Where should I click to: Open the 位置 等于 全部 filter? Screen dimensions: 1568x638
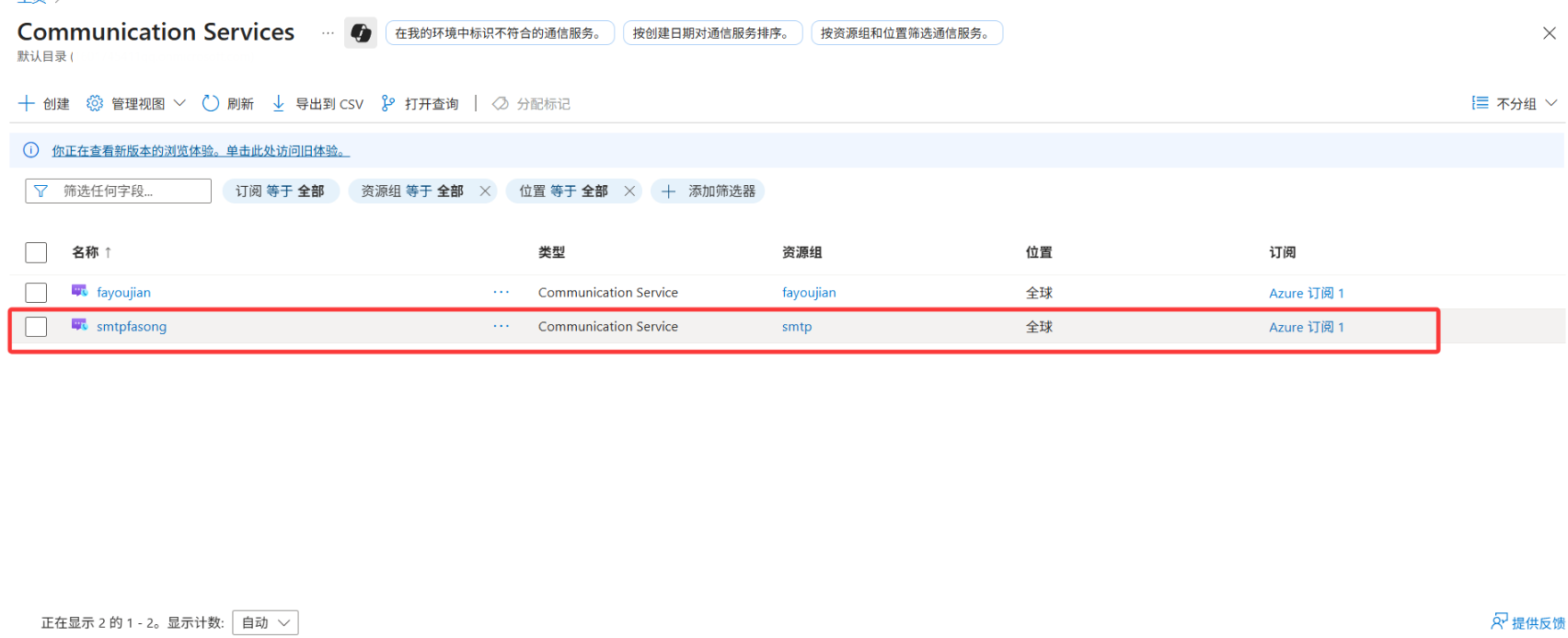tap(563, 191)
